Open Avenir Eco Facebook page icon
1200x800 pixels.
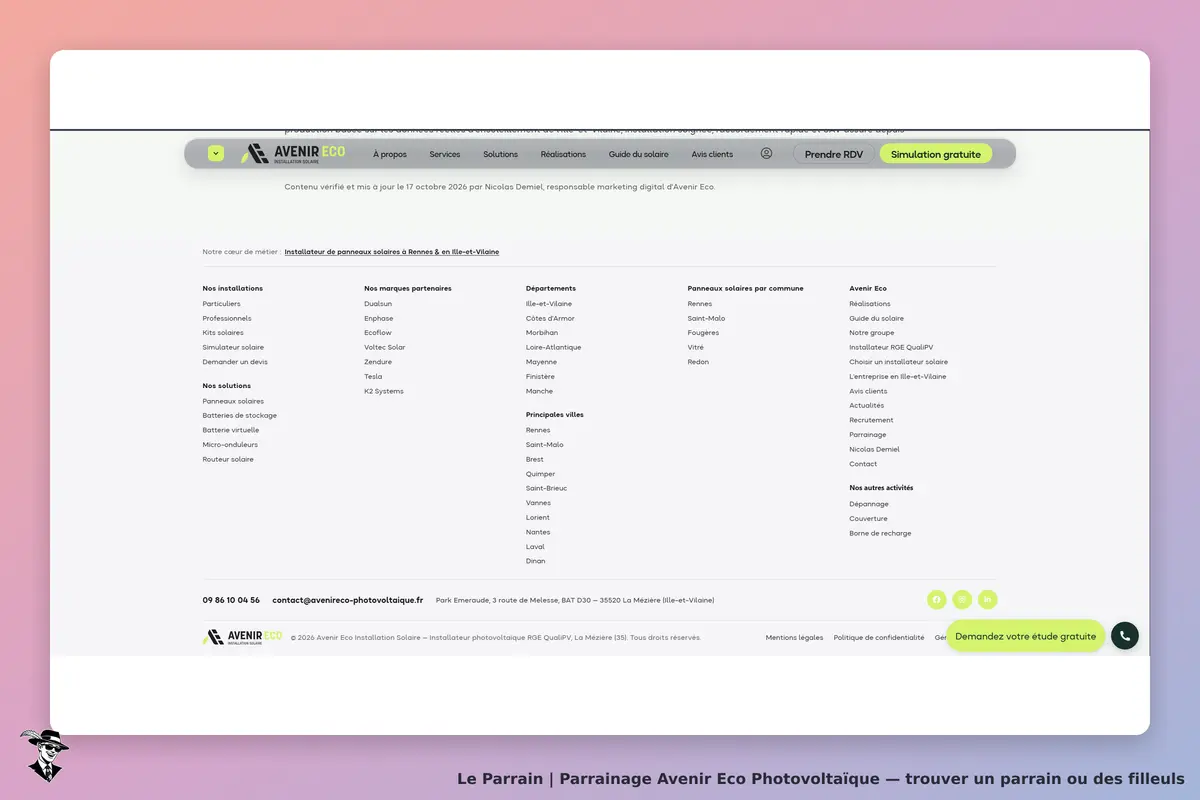point(936,600)
